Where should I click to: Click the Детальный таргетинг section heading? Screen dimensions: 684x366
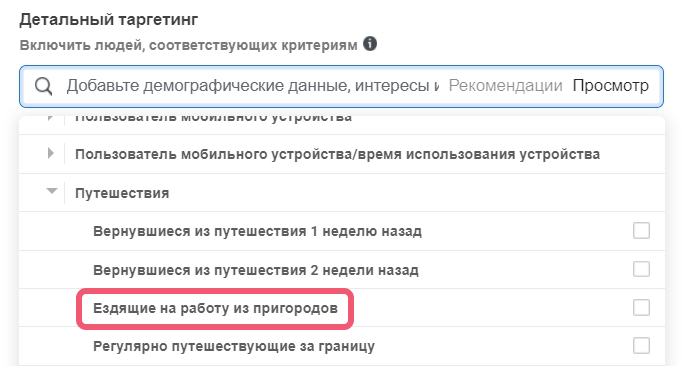(109, 20)
